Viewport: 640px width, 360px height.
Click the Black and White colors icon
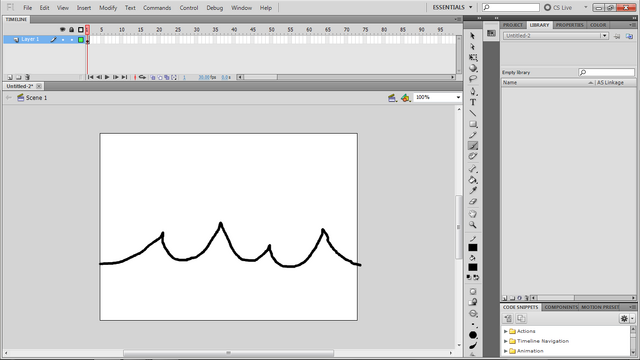click(x=469, y=278)
